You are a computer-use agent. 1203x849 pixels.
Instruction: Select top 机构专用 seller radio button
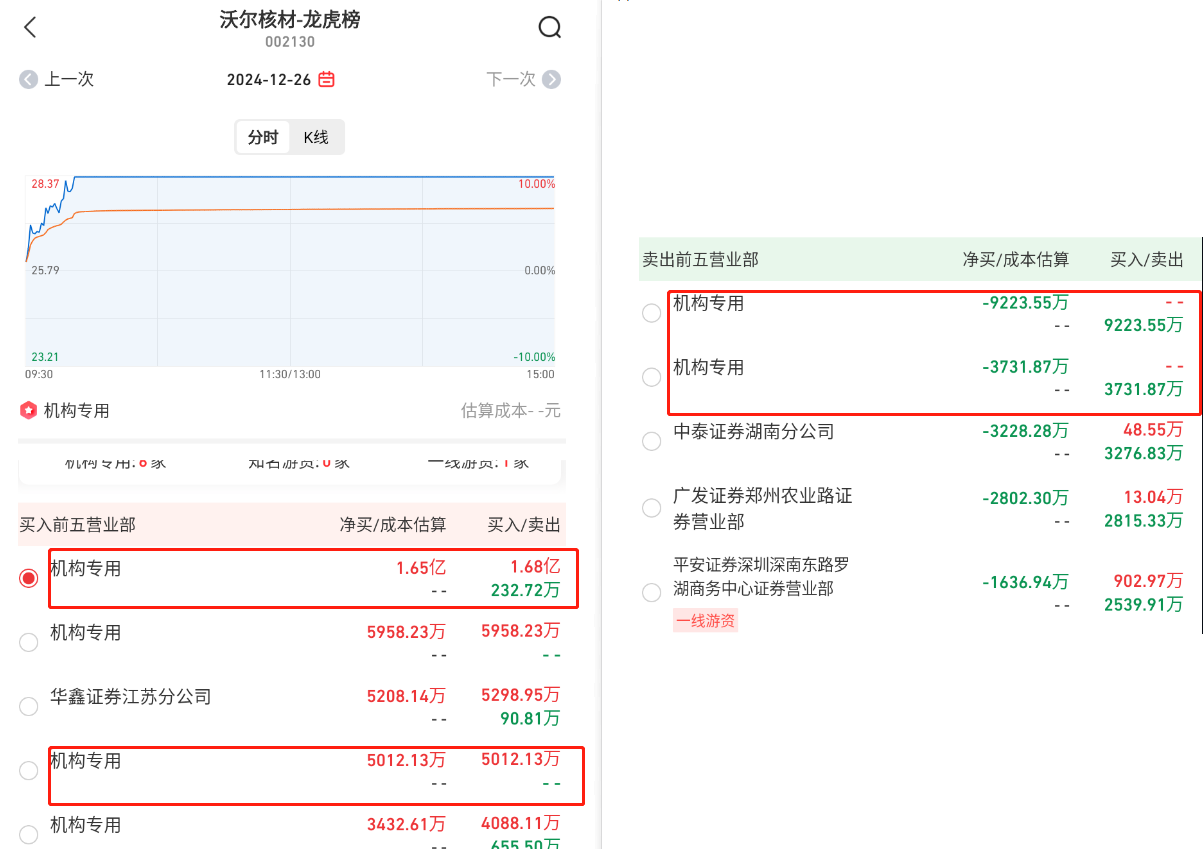coord(652,313)
